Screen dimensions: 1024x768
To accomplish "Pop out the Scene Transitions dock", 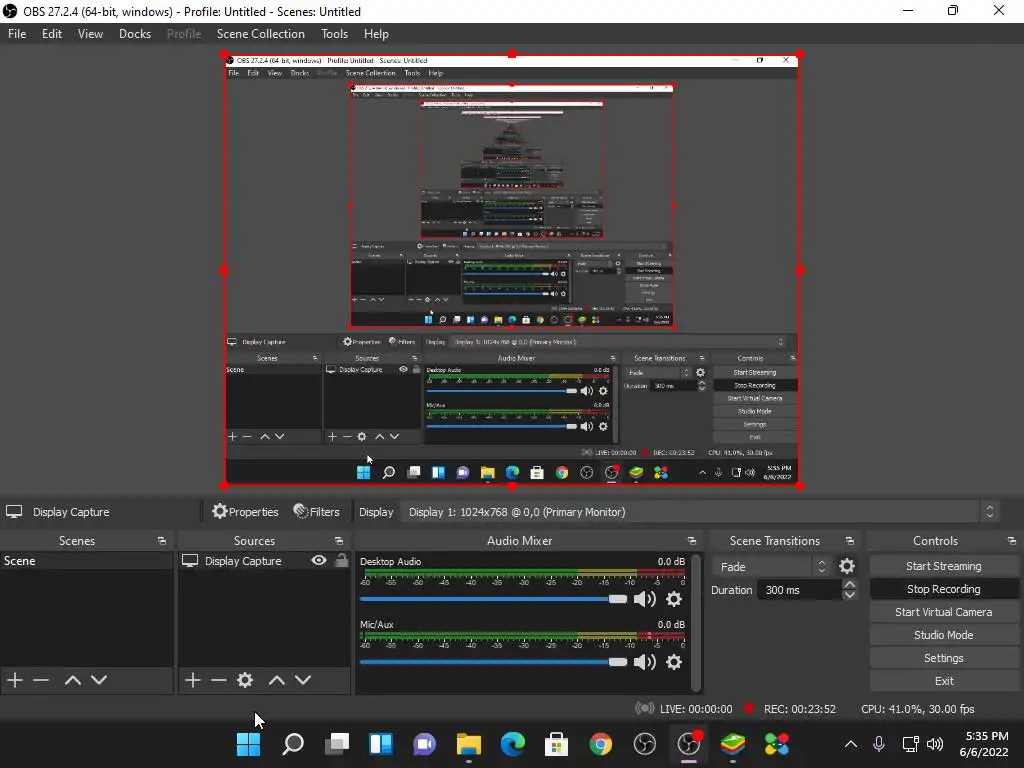I will (850, 541).
